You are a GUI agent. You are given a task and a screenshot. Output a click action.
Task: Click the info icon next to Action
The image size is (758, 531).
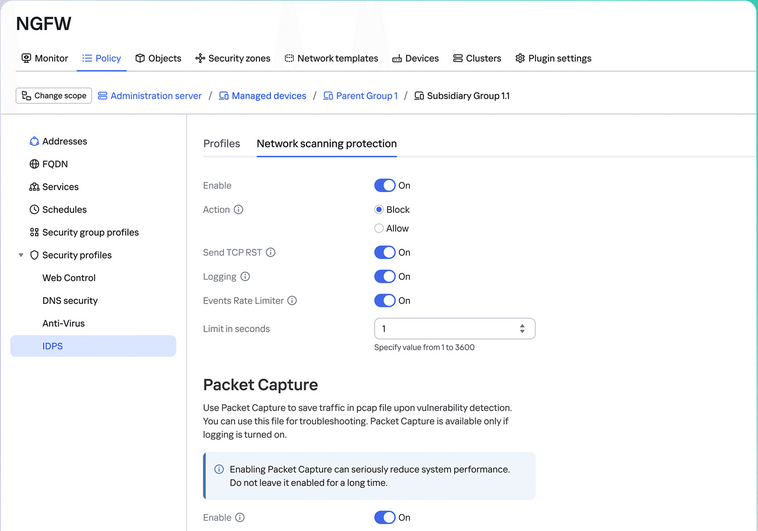238,209
